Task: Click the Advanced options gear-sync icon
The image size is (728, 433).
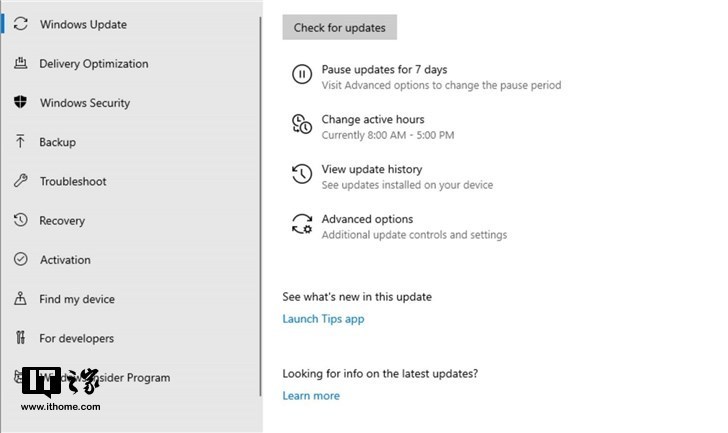Action: (x=302, y=224)
